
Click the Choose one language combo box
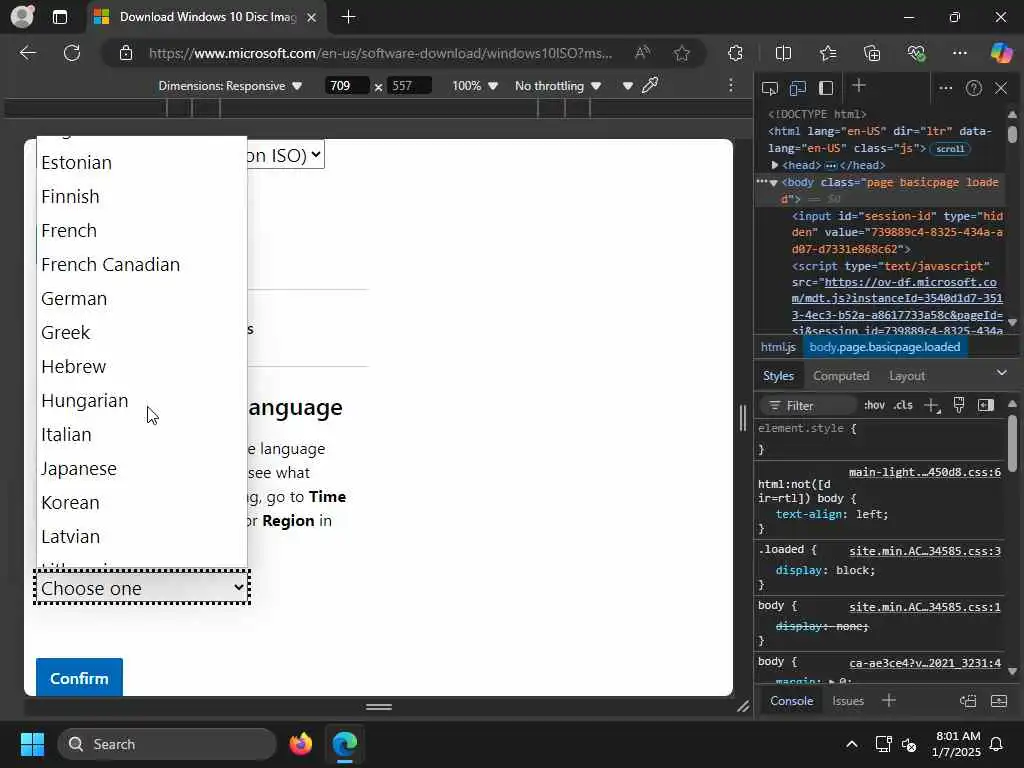(142, 588)
